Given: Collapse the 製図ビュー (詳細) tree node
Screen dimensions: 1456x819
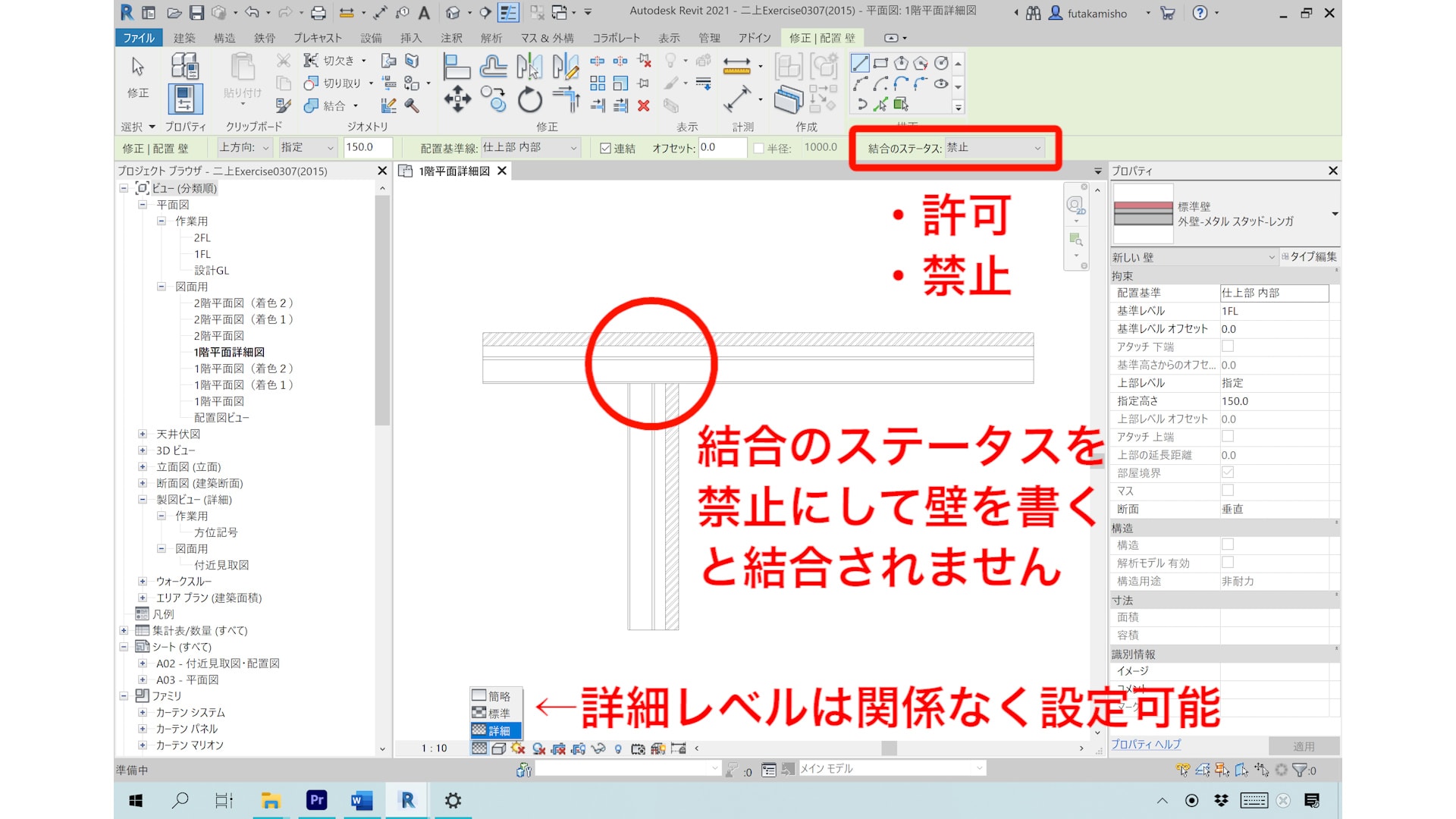Looking at the screenshot, I should [x=143, y=500].
